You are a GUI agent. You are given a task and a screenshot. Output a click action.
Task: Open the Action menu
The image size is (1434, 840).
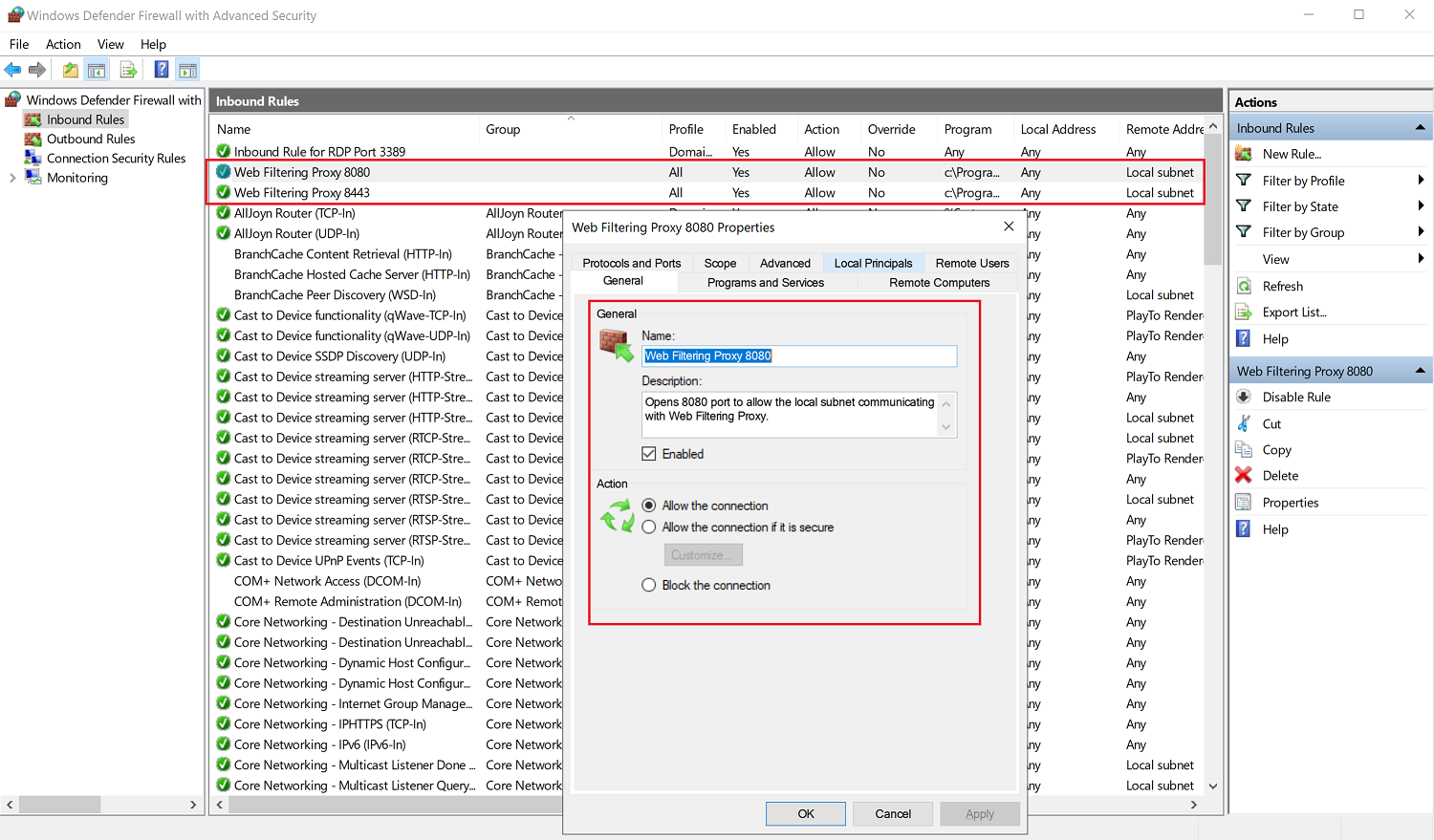pos(63,44)
